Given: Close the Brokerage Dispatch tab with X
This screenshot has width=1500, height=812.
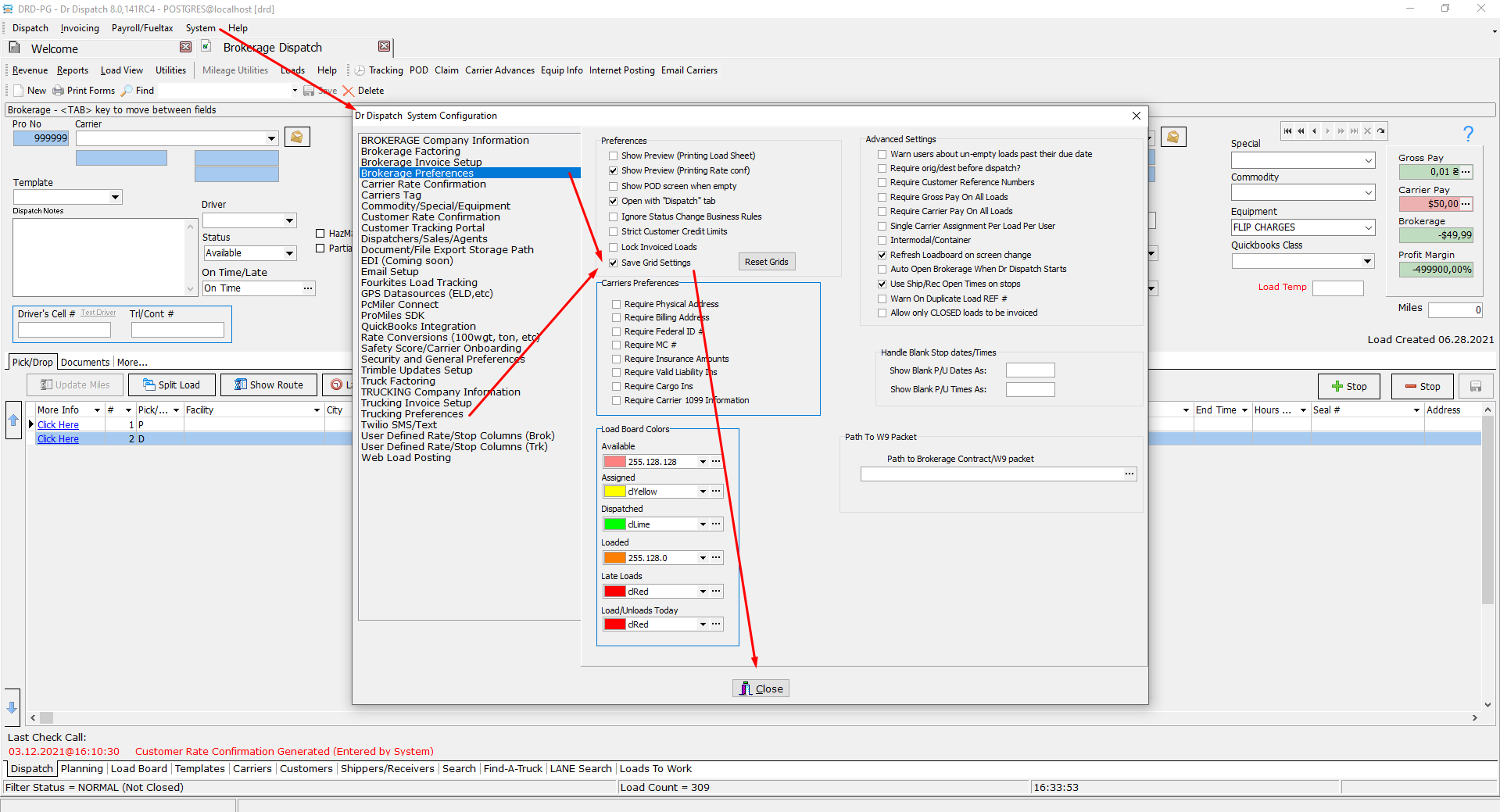Looking at the screenshot, I should click(384, 47).
